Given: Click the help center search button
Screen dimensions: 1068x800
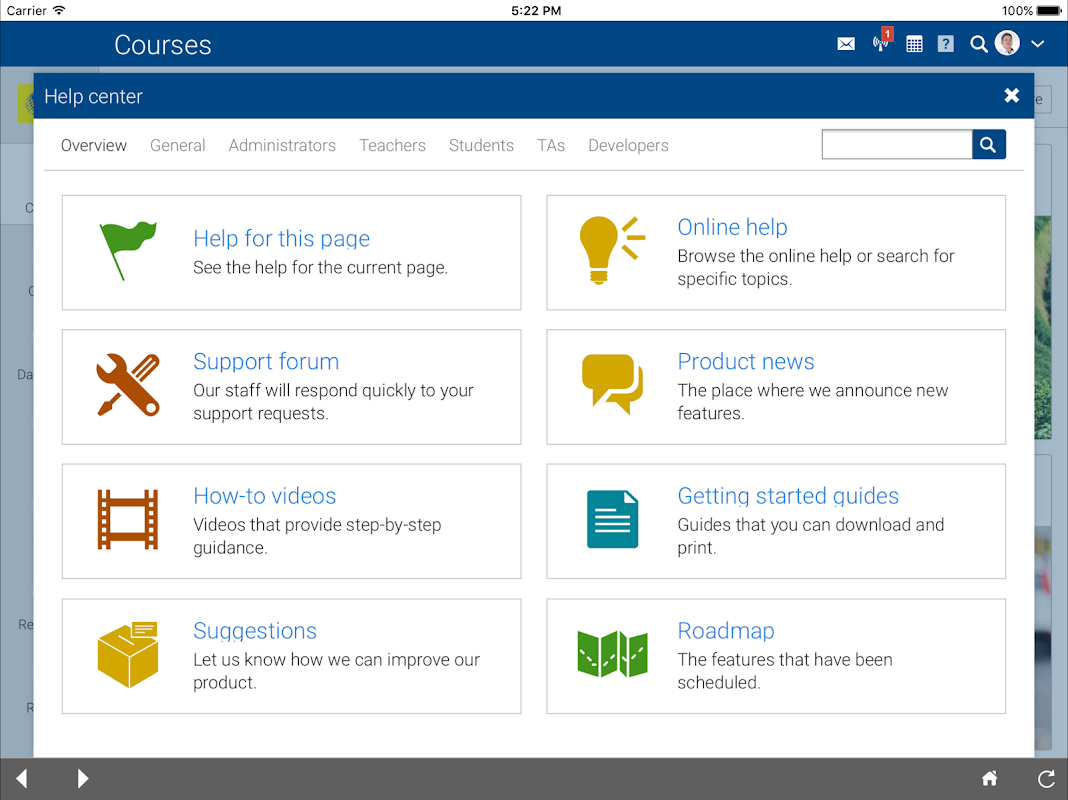Looking at the screenshot, I should (x=989, y=144).
